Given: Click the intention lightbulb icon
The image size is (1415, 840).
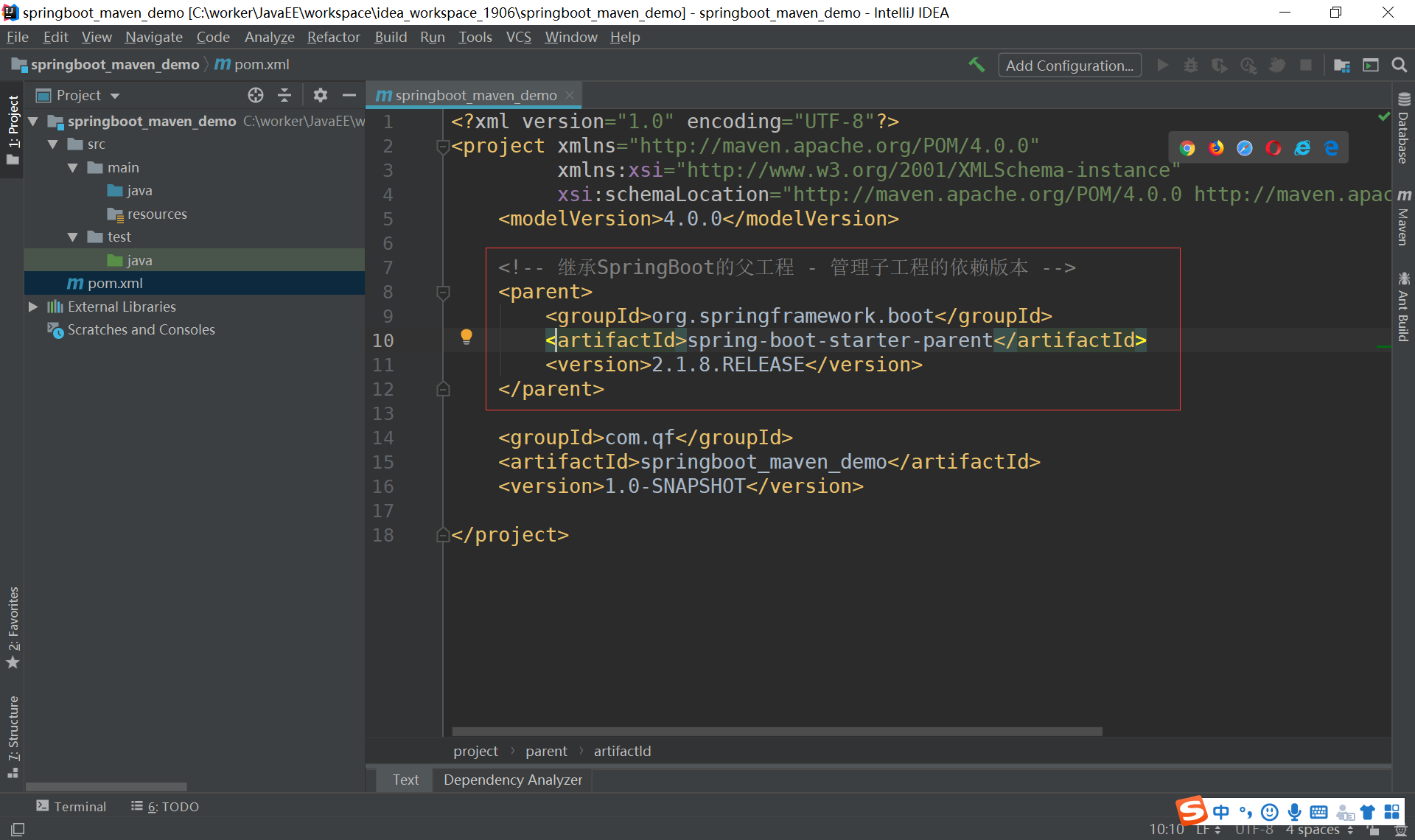Looking at the screenshot, I should click(467, 337).
